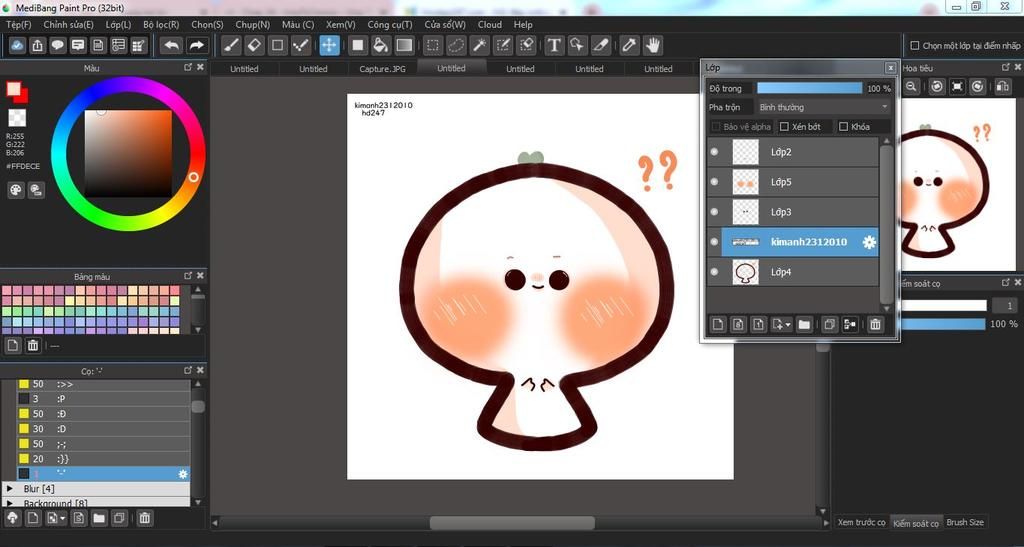Image resolution: width=1024 pixels, height=547 pixels.
Task: Open layer settings gear on kimanh2312010
Action: (x=869, y=242)
